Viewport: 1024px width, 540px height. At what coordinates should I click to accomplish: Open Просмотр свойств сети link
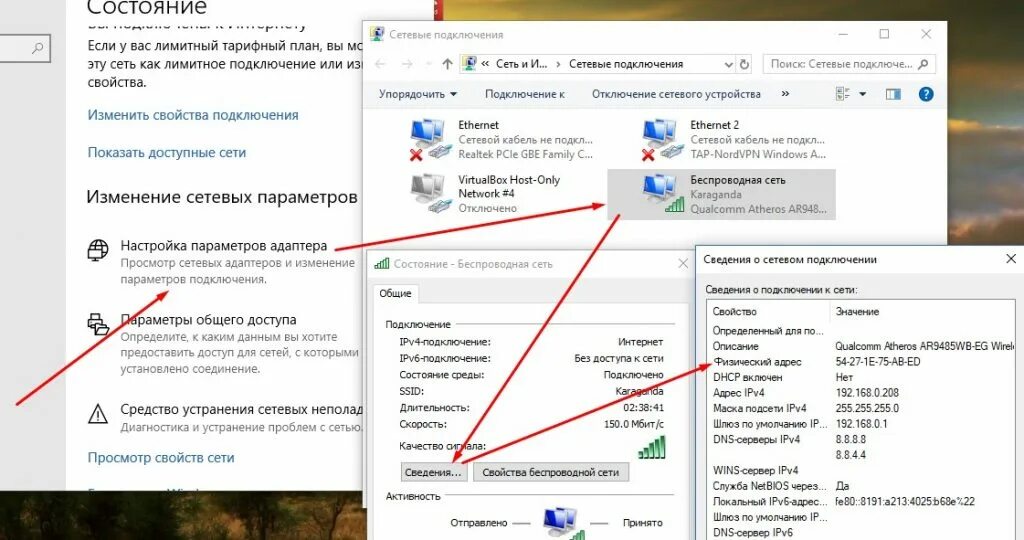click(x=161, y=458)
